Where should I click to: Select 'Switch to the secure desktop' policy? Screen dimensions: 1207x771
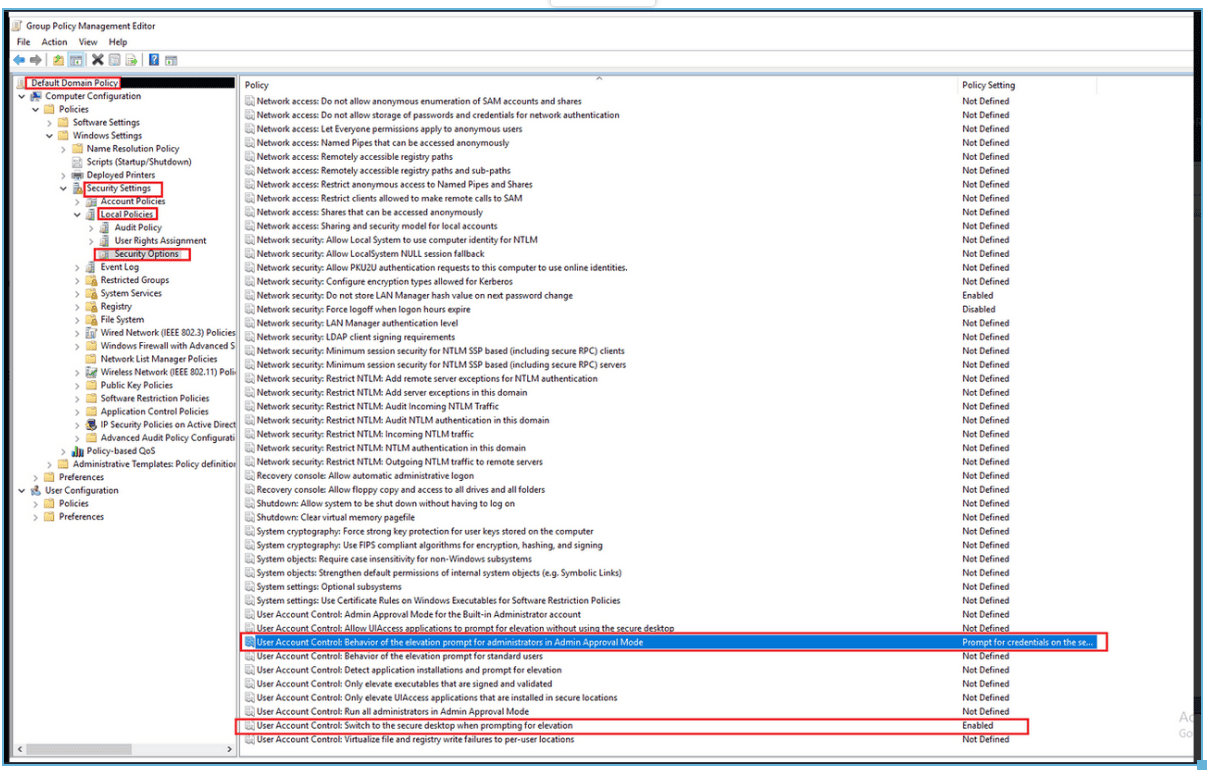[414, 726]
